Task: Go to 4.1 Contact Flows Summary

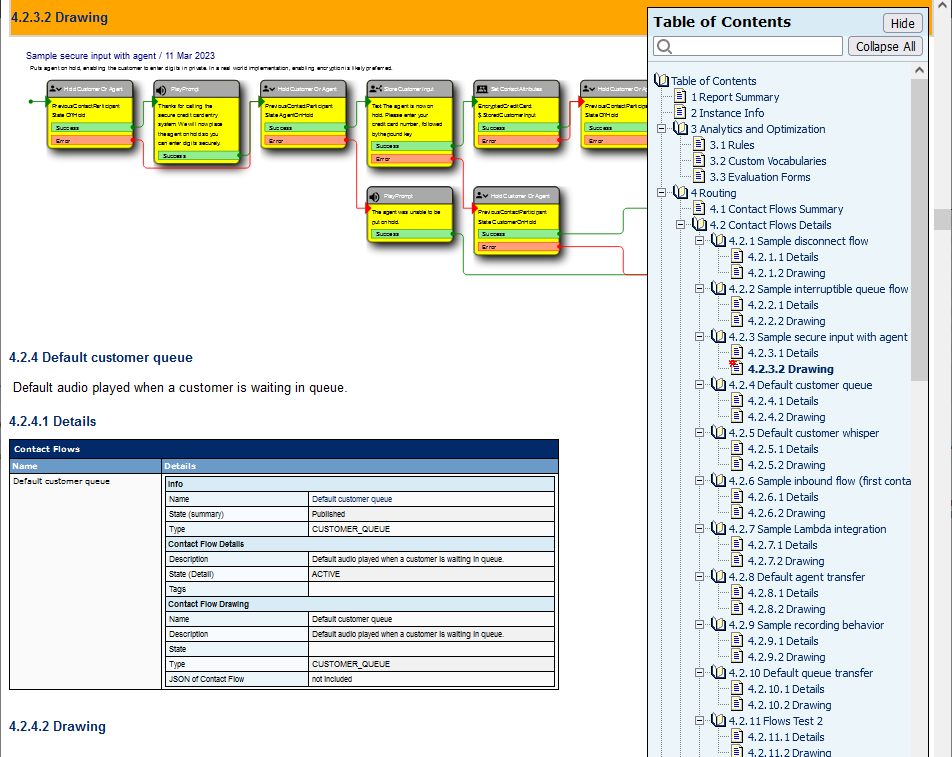Action: point(777,209)
